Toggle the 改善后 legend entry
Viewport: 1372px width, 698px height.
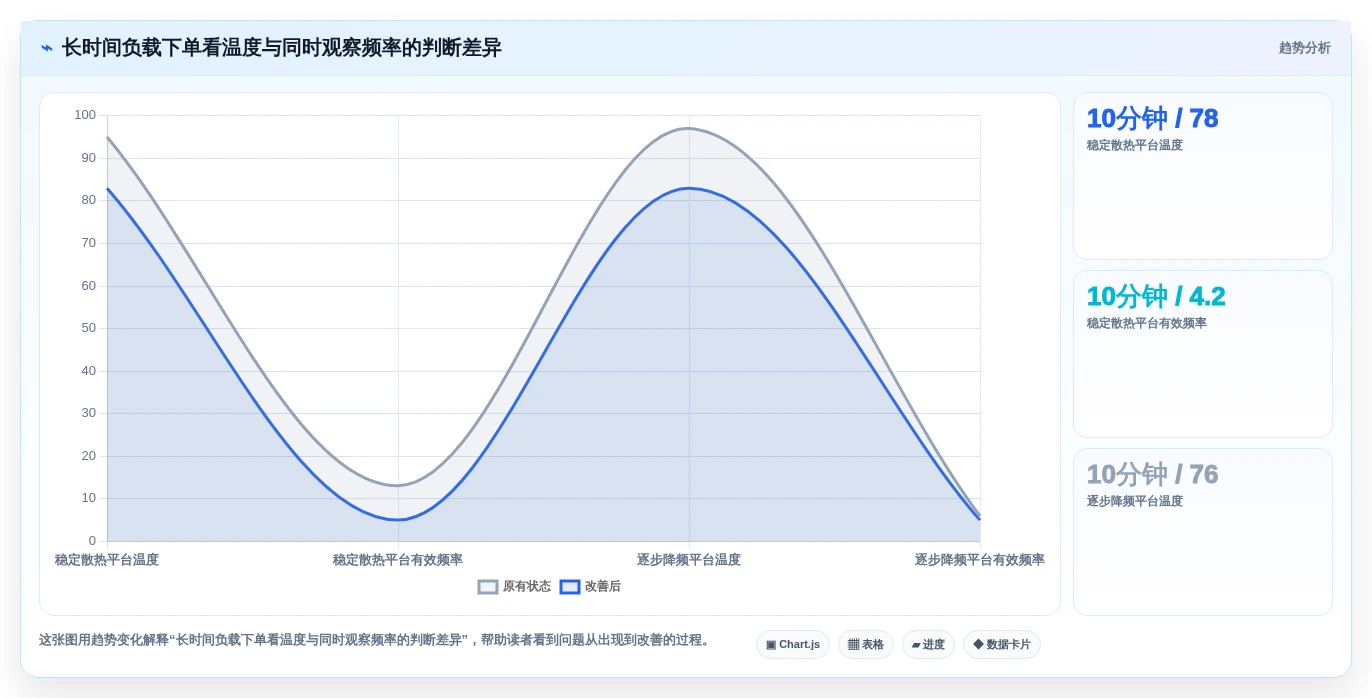pyautogui.click(x=590, y=587)
